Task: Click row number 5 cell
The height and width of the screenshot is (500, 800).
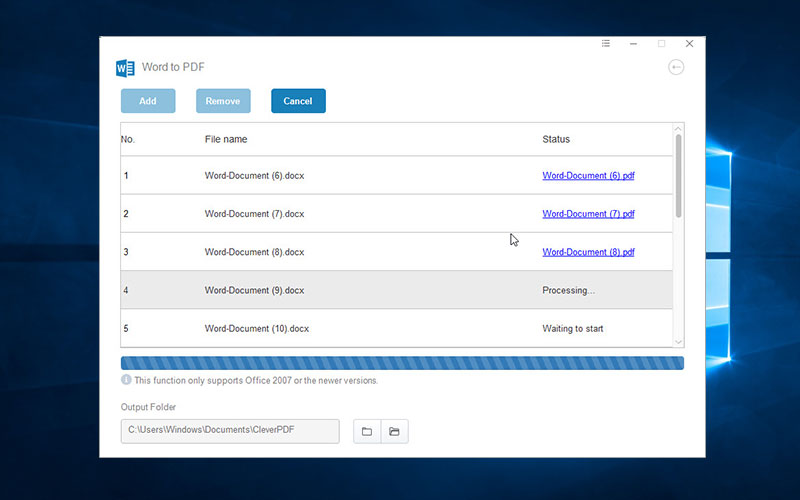Action: (x=126, y=329)
